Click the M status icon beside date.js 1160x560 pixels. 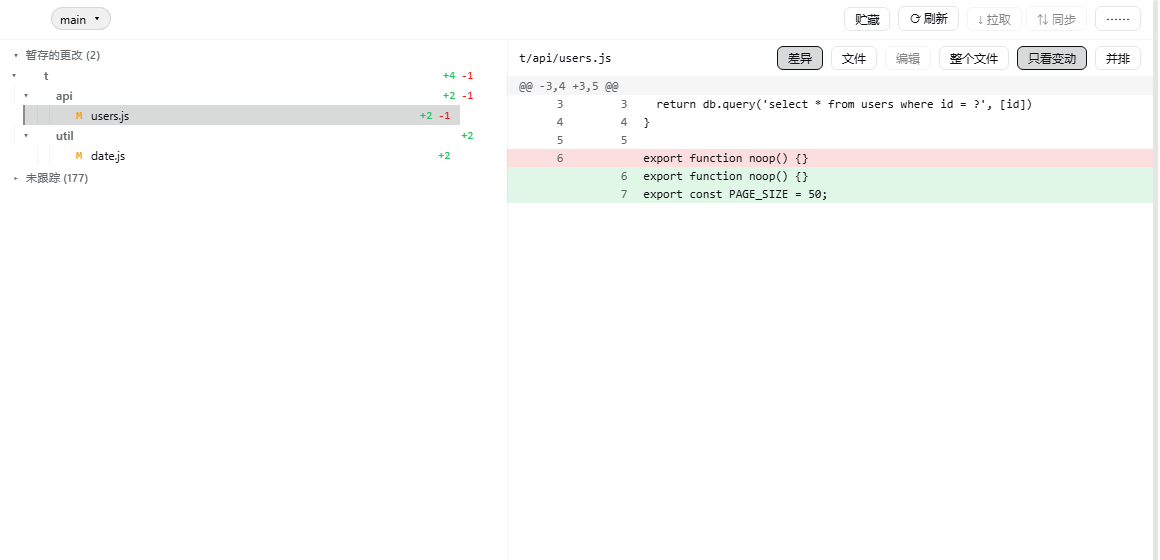[x=79, y=156]
